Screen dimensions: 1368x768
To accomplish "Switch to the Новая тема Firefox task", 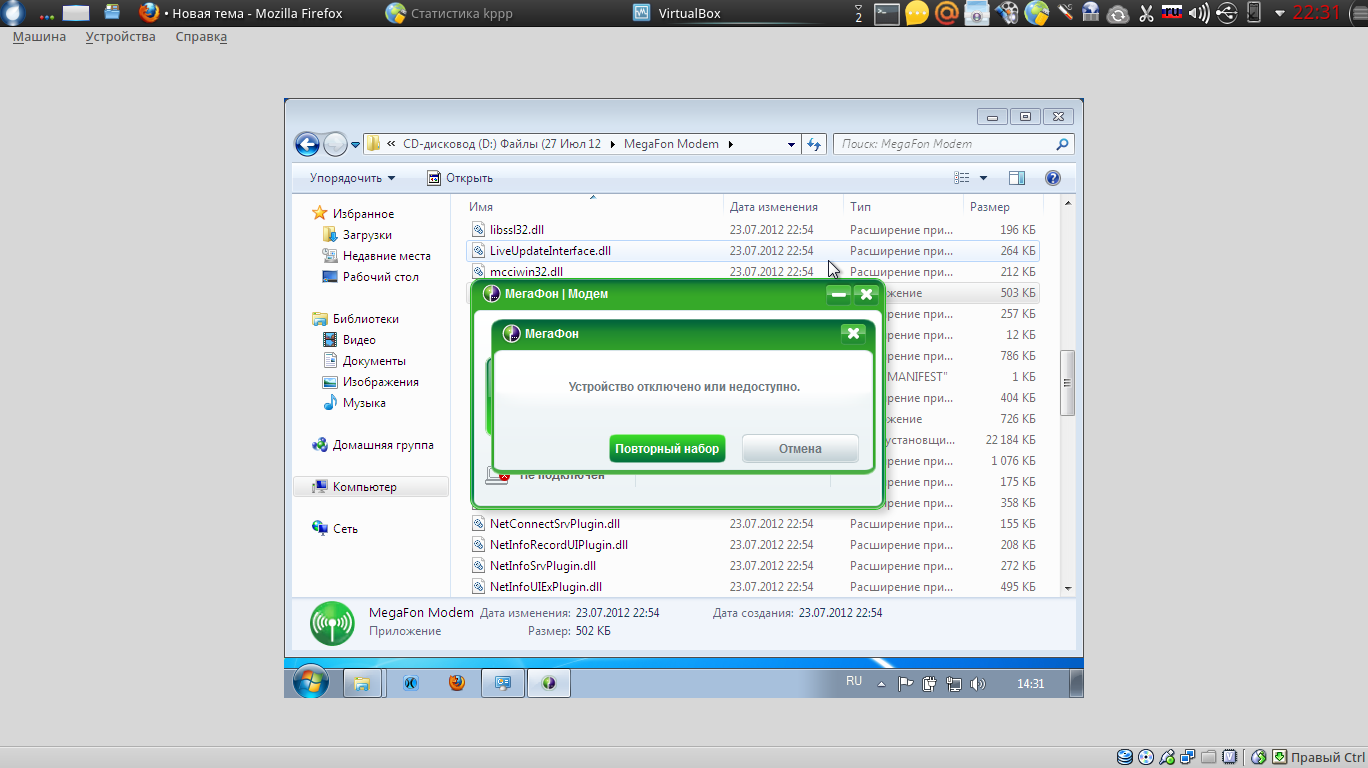I will tap(241, 13).
